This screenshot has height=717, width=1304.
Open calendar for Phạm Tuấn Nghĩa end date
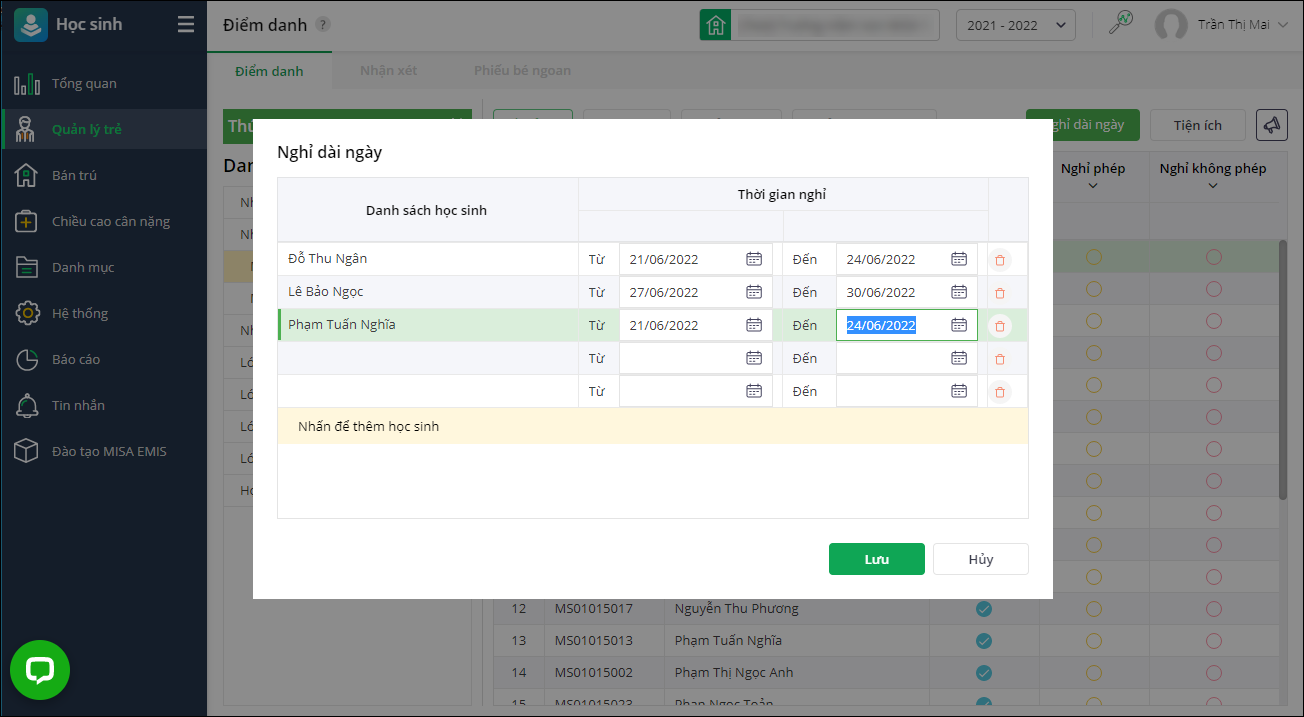point(959,325)
